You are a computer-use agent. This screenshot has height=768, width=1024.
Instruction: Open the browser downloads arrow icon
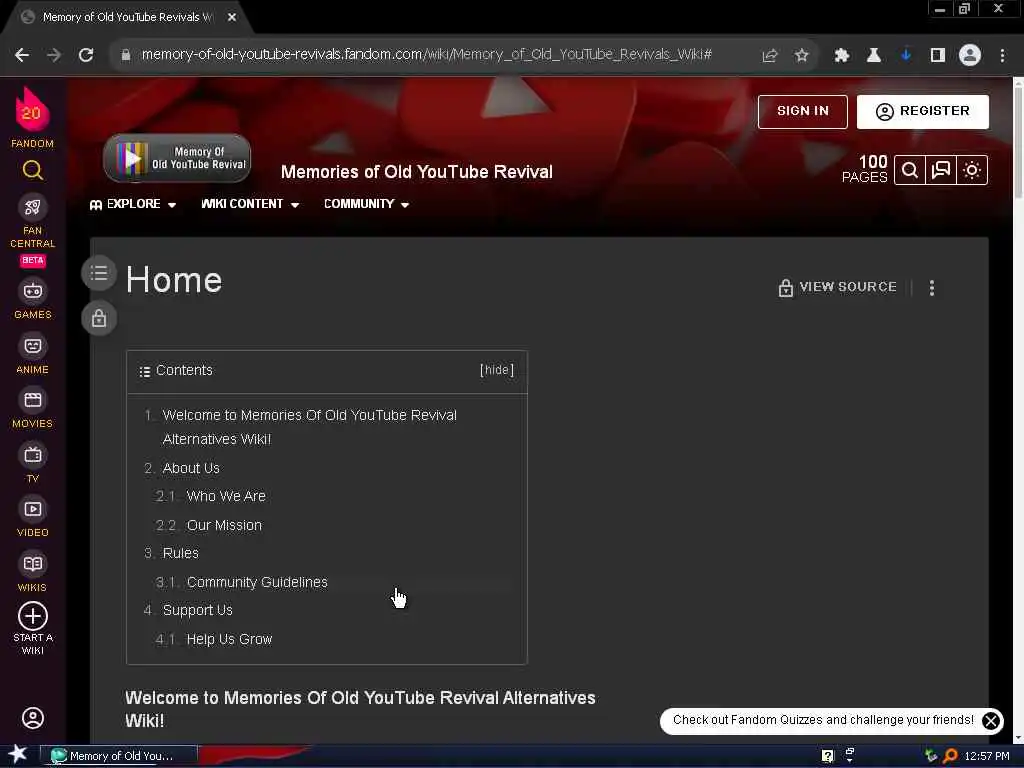click(x=906, y=55)
